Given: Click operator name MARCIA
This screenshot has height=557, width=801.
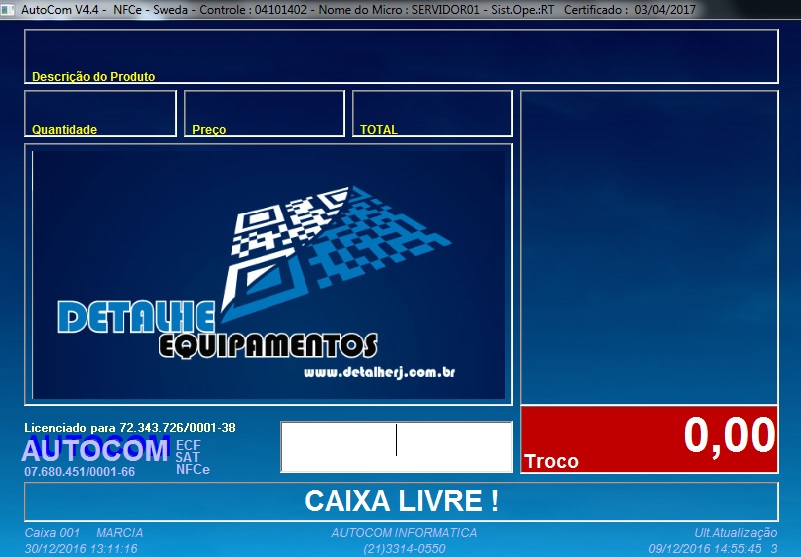Looking at the screenshot, I should (120, 533).
